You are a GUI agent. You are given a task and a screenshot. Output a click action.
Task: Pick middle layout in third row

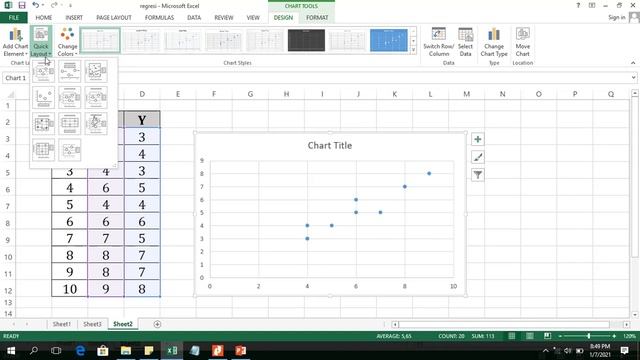70,124
